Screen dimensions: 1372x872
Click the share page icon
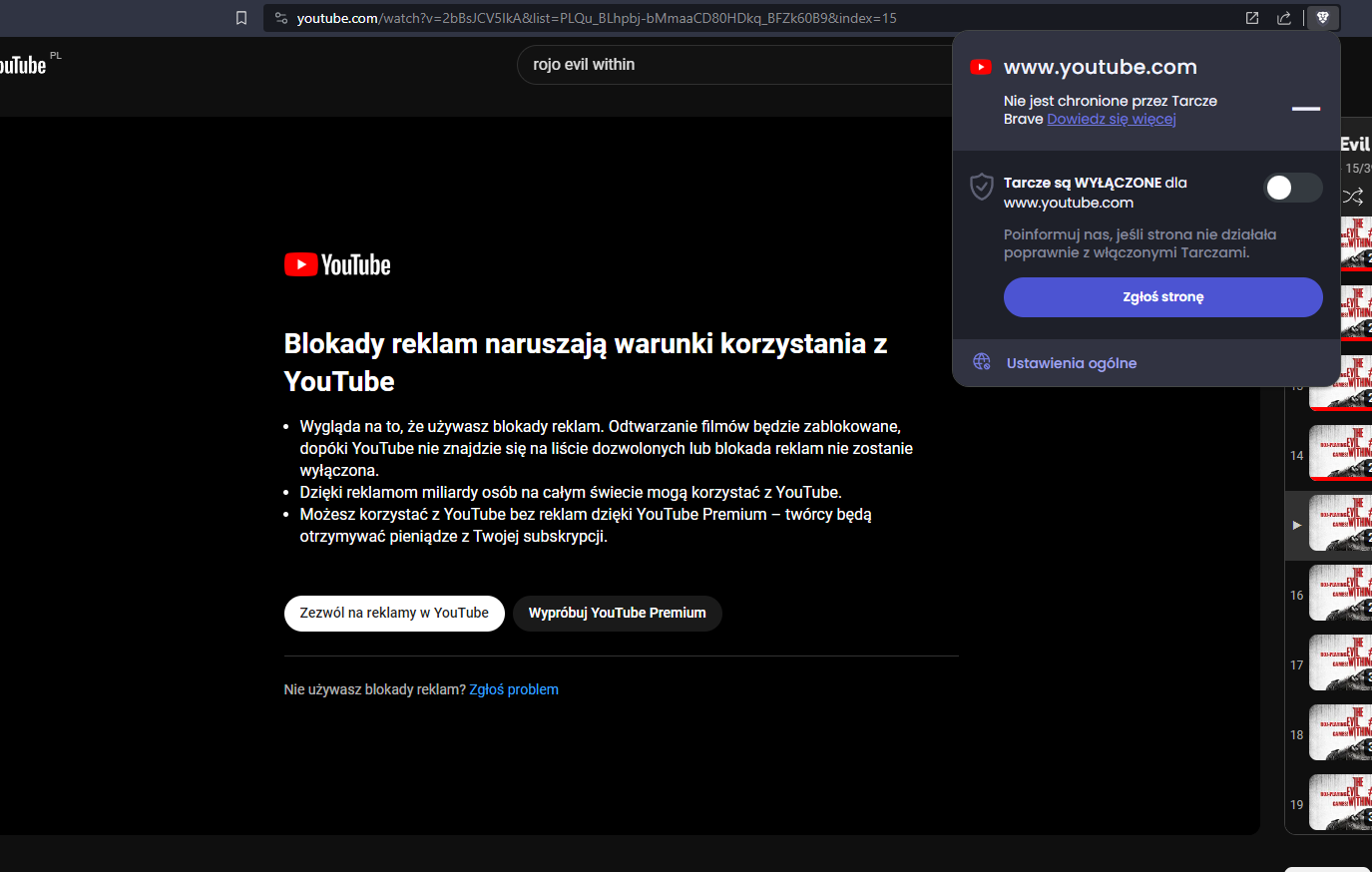(x=1284, y=18)
